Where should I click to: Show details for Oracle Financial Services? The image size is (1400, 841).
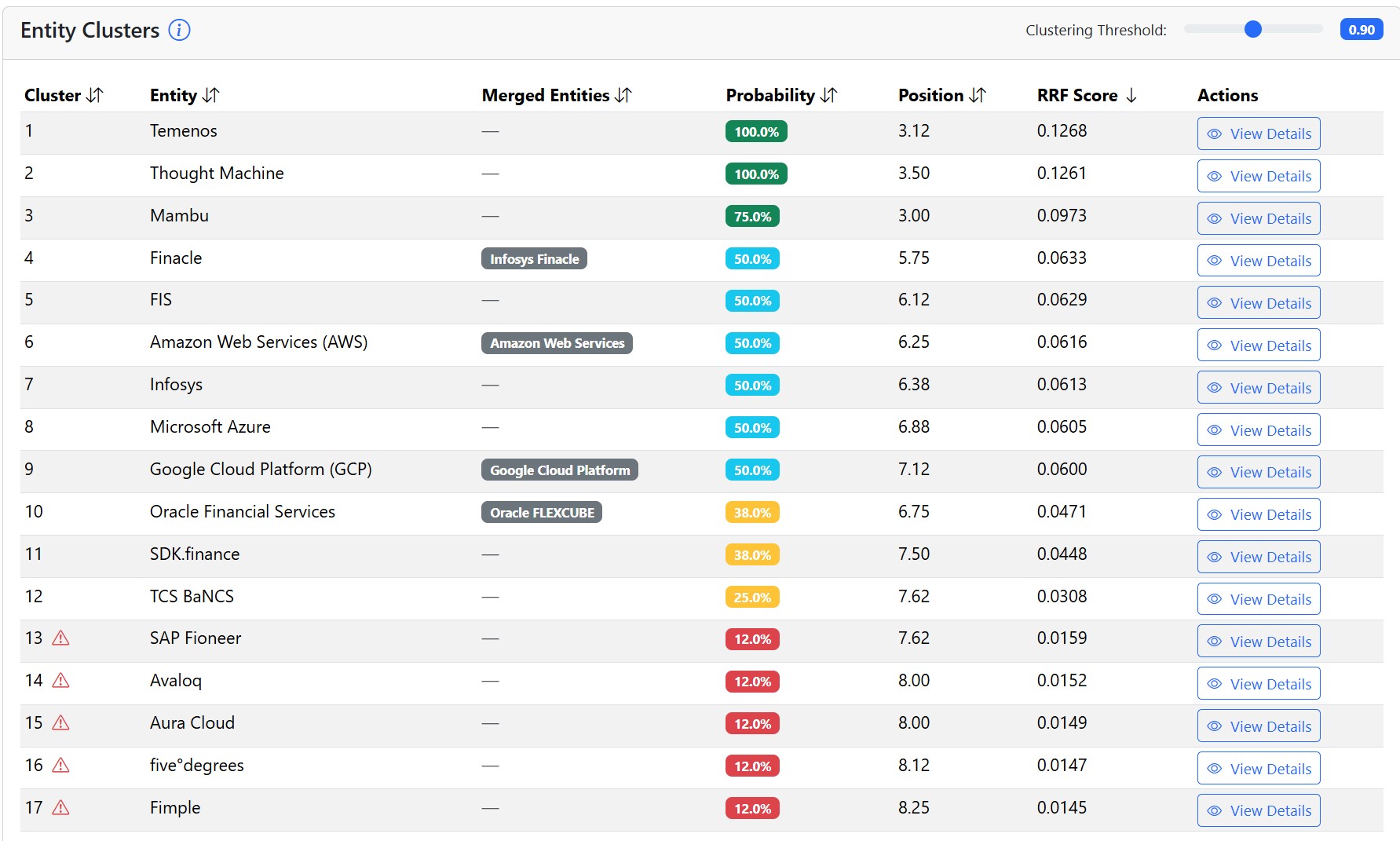click(1258, 514)
